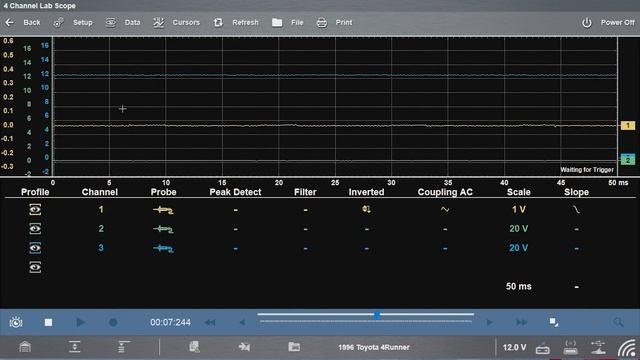Image resolution: width=640 pixels, height=360 pixels.
Task: Click the channel 1 yellow zero marker
Action: click(628, 125)
